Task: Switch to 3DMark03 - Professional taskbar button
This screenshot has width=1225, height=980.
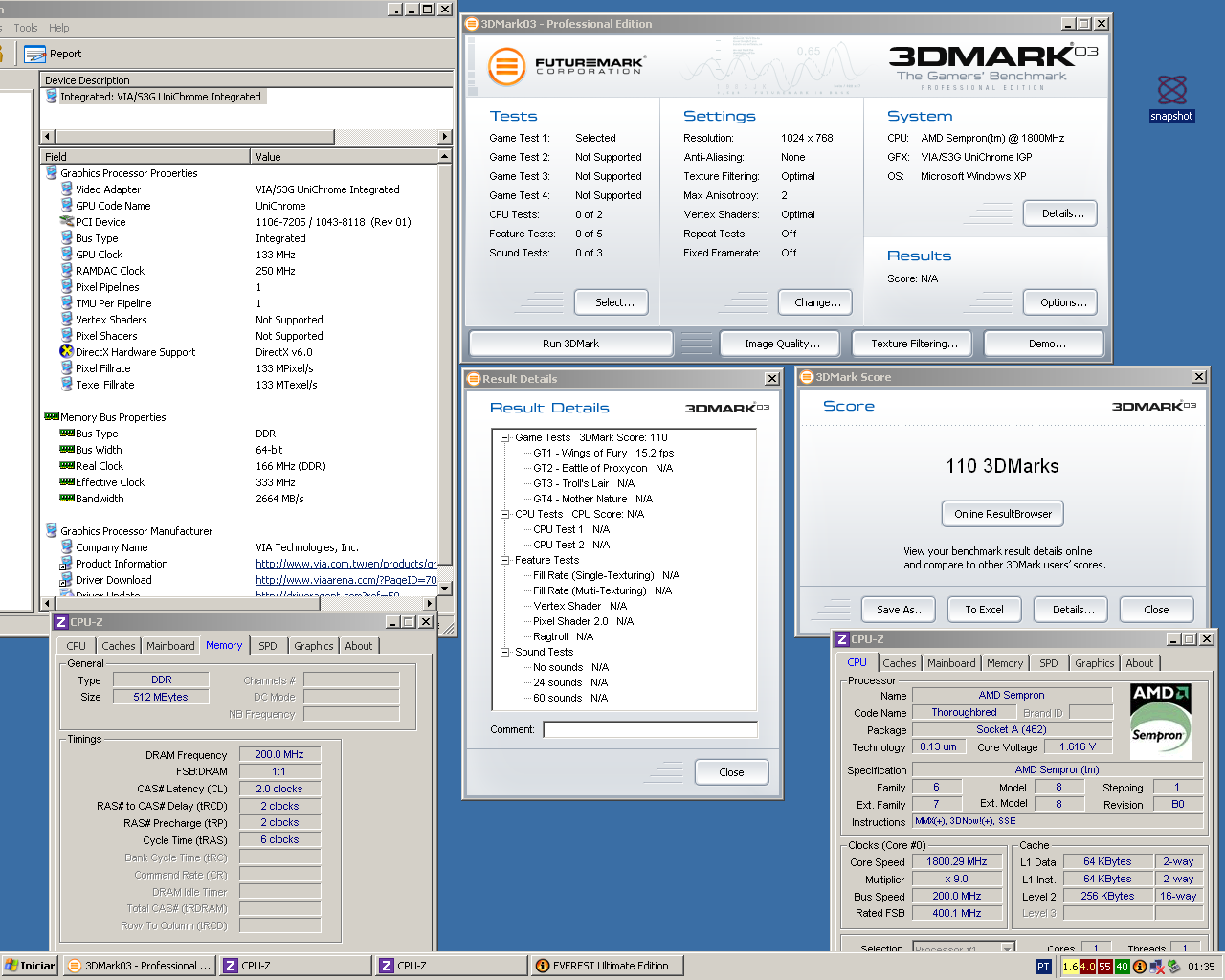Action: point(139,966)
